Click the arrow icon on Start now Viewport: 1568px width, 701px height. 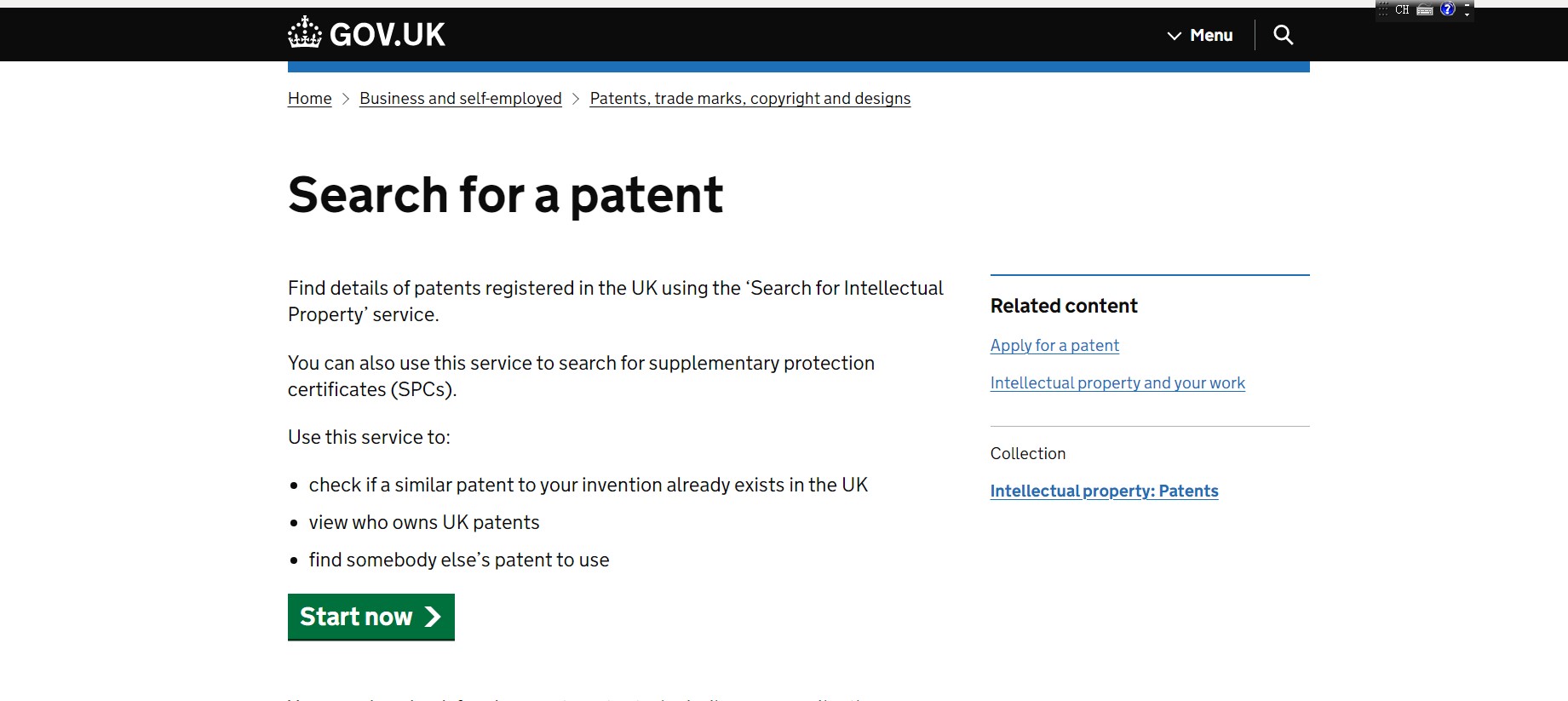tap(433, 617)
